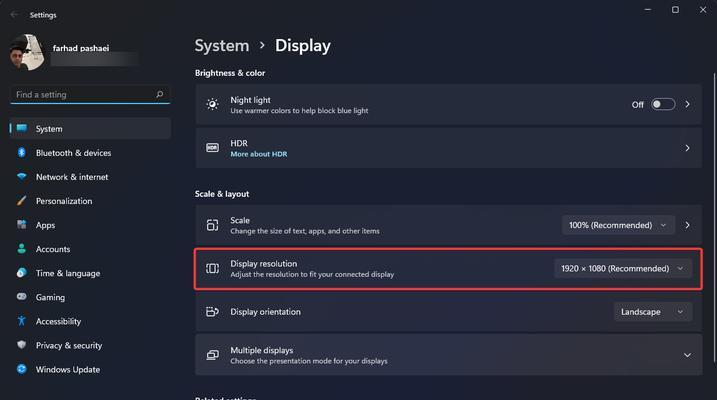Click the HDR badge icon
This screenshot has height=400, width=717.
click(212, 148)
